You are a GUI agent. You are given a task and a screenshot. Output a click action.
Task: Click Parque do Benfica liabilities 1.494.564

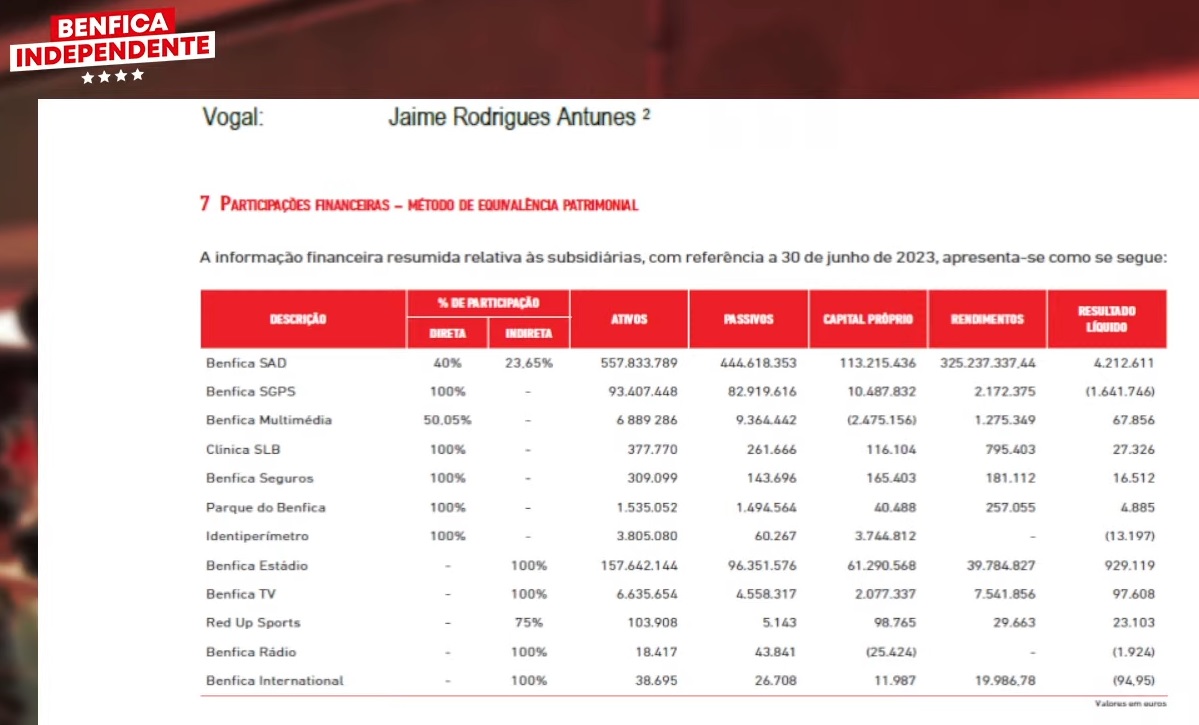click(x=766, y=508)
